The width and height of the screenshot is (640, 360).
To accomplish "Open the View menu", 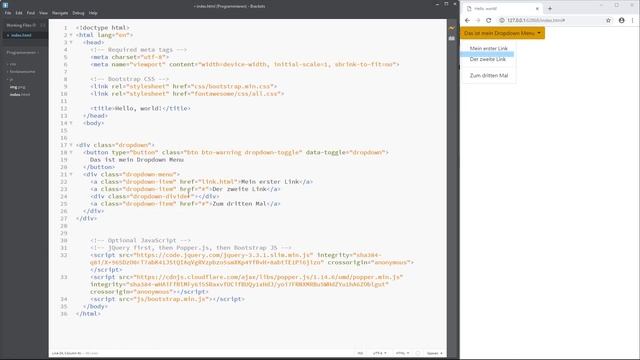I will pyautogui.click(x=43, y=13).
